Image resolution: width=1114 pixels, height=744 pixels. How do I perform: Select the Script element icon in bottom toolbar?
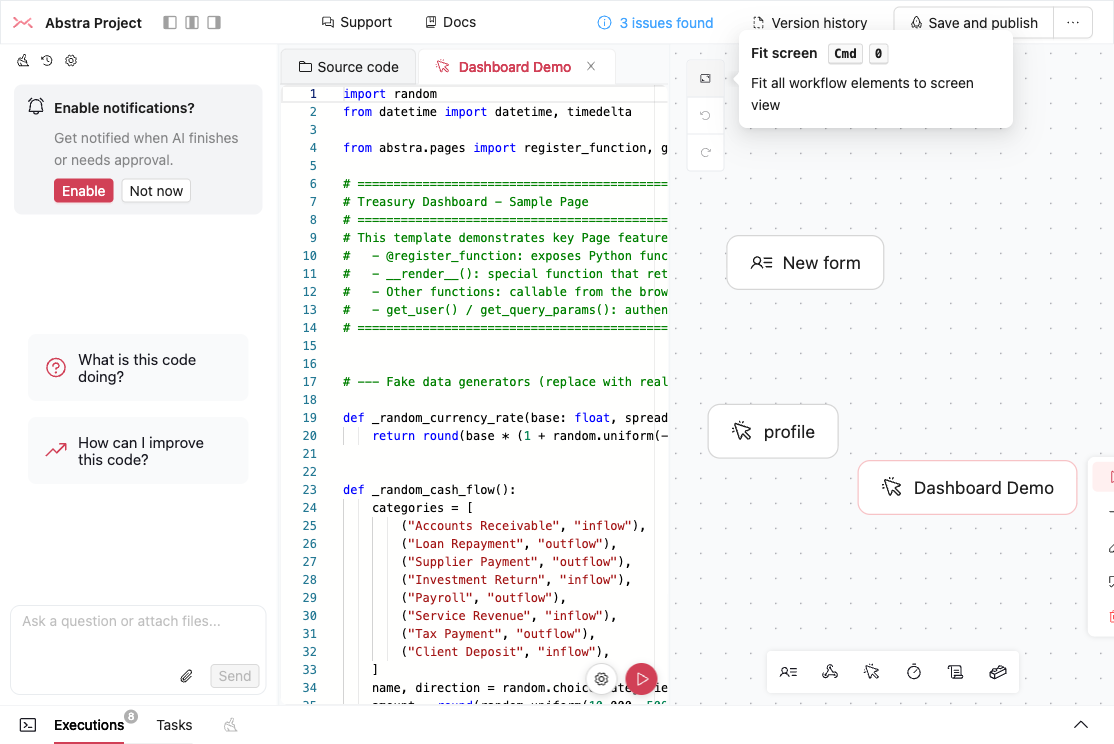point(872,672)
